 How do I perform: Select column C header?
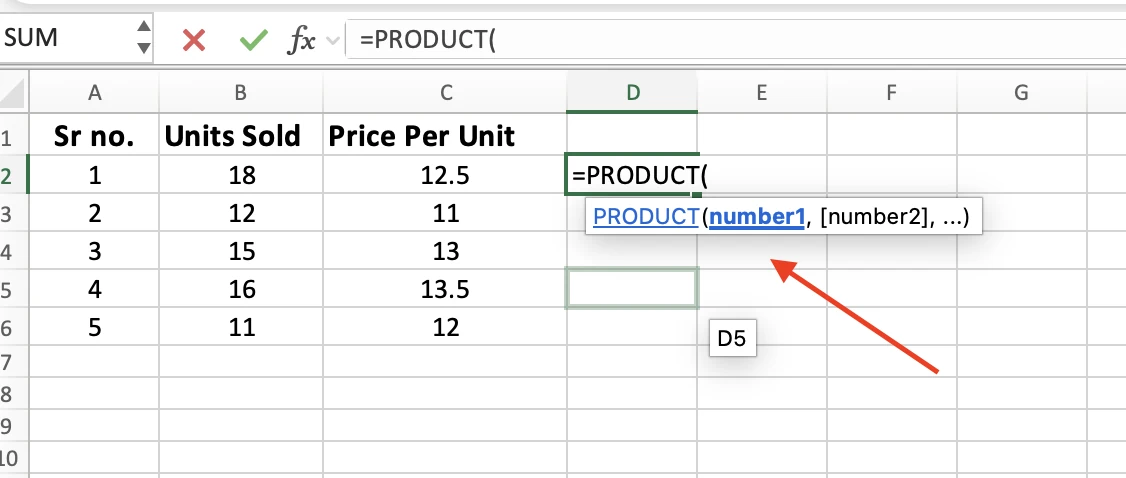[445, 92]
